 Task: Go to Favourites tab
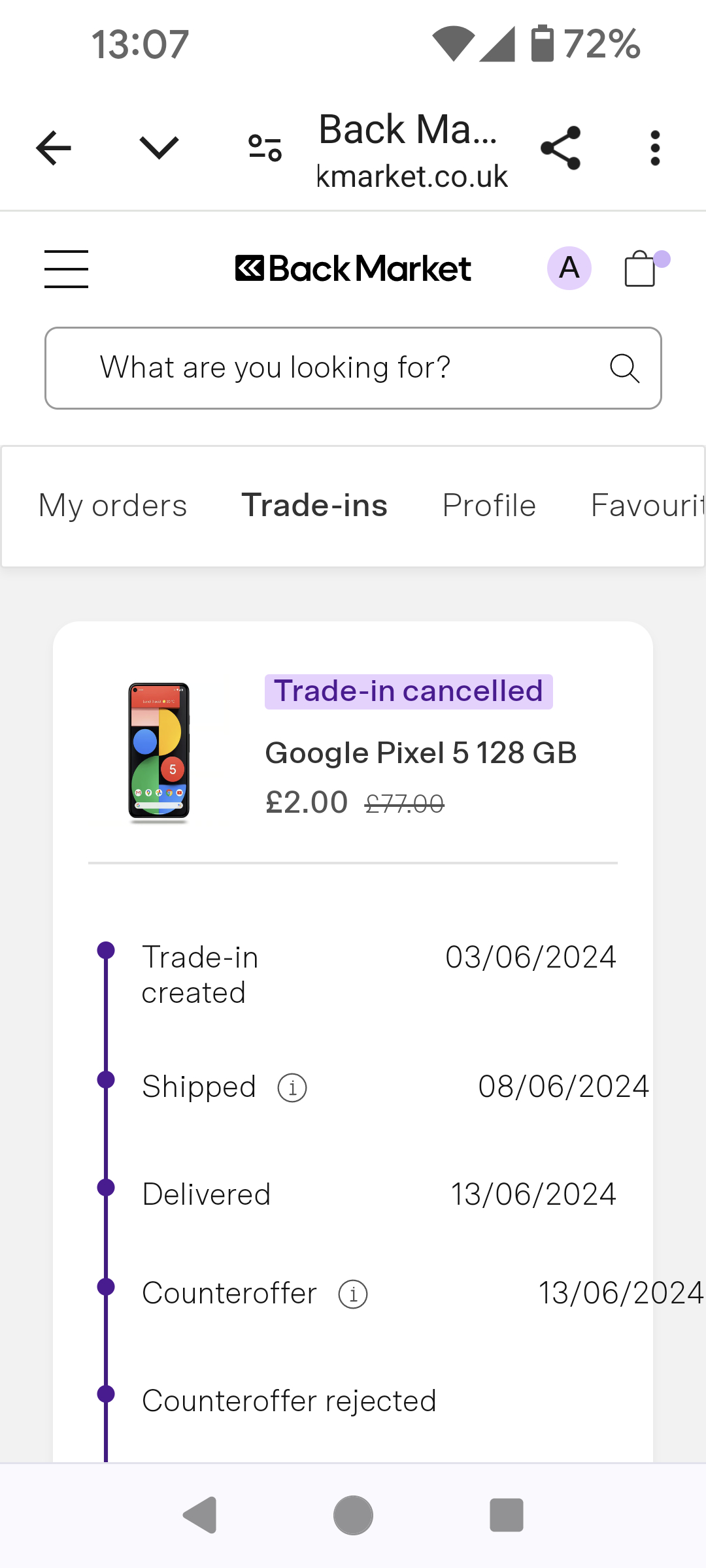(647, 506)
